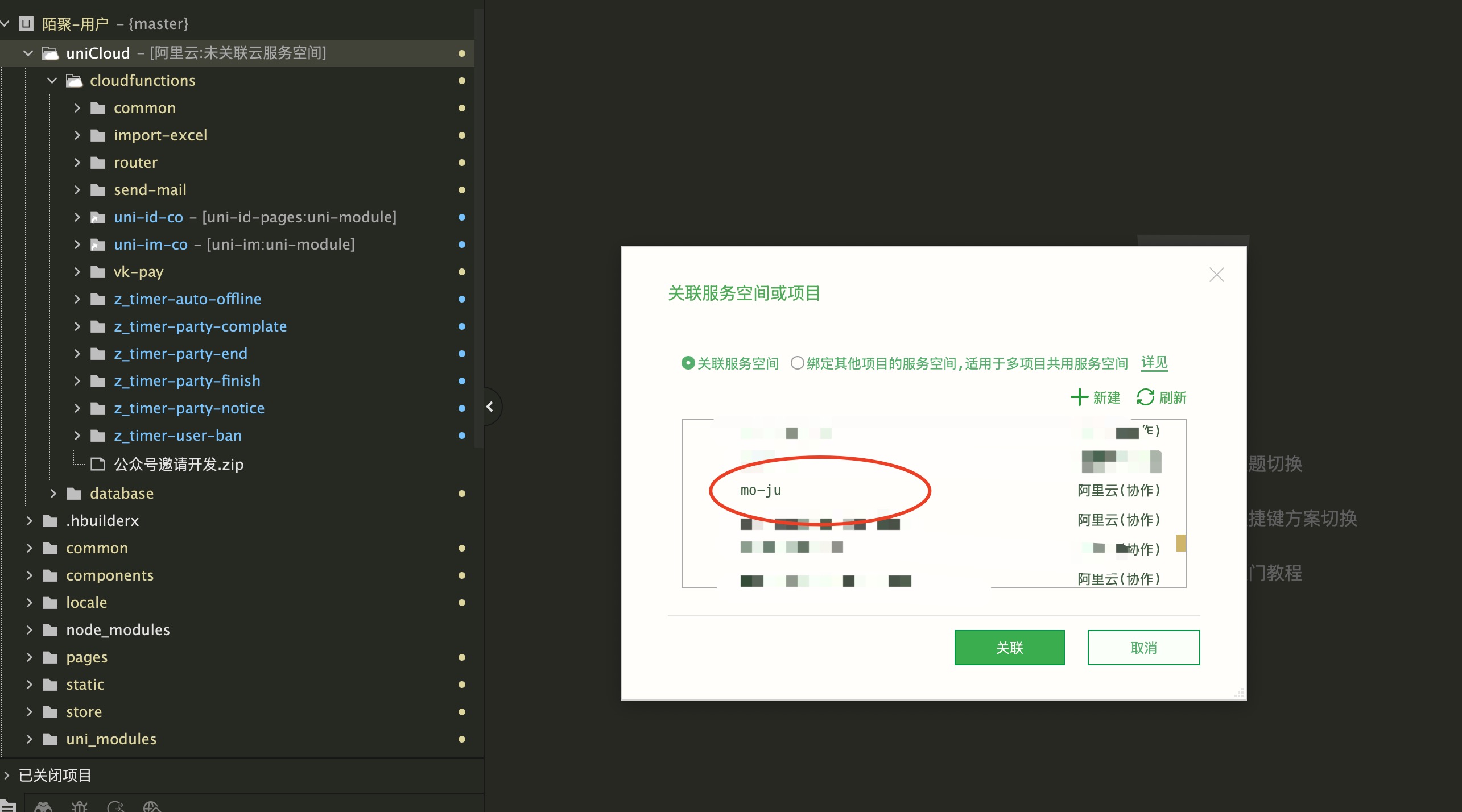Viewport: 1462px width, 812px height.
Task: Click the 取消 button
Action: pyautogui.click(x=1143, y=647)
